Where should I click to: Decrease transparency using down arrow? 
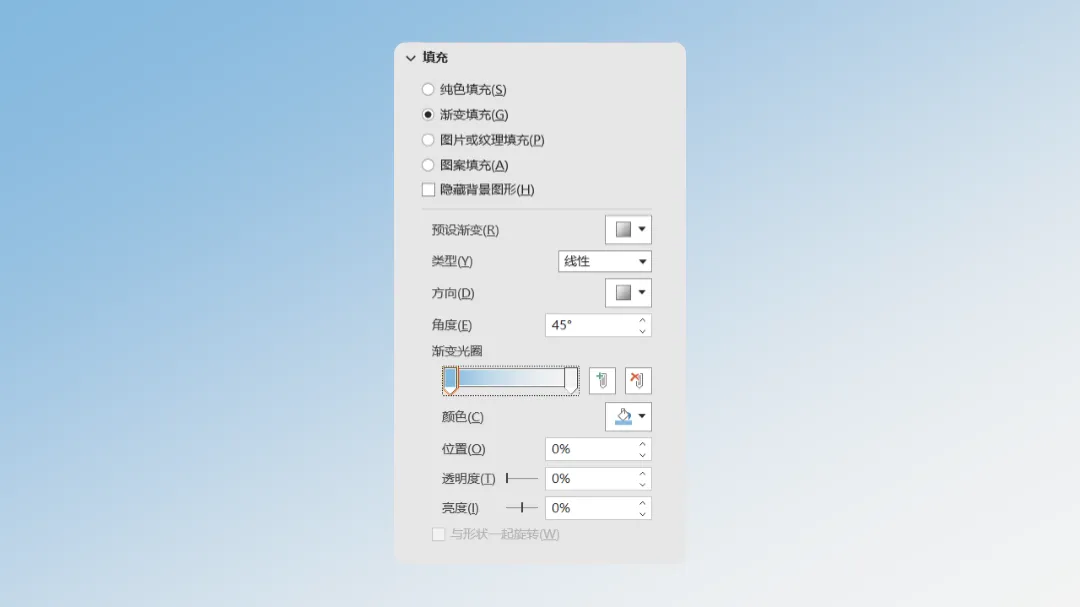pyautogui.click(x=642, y=484)
